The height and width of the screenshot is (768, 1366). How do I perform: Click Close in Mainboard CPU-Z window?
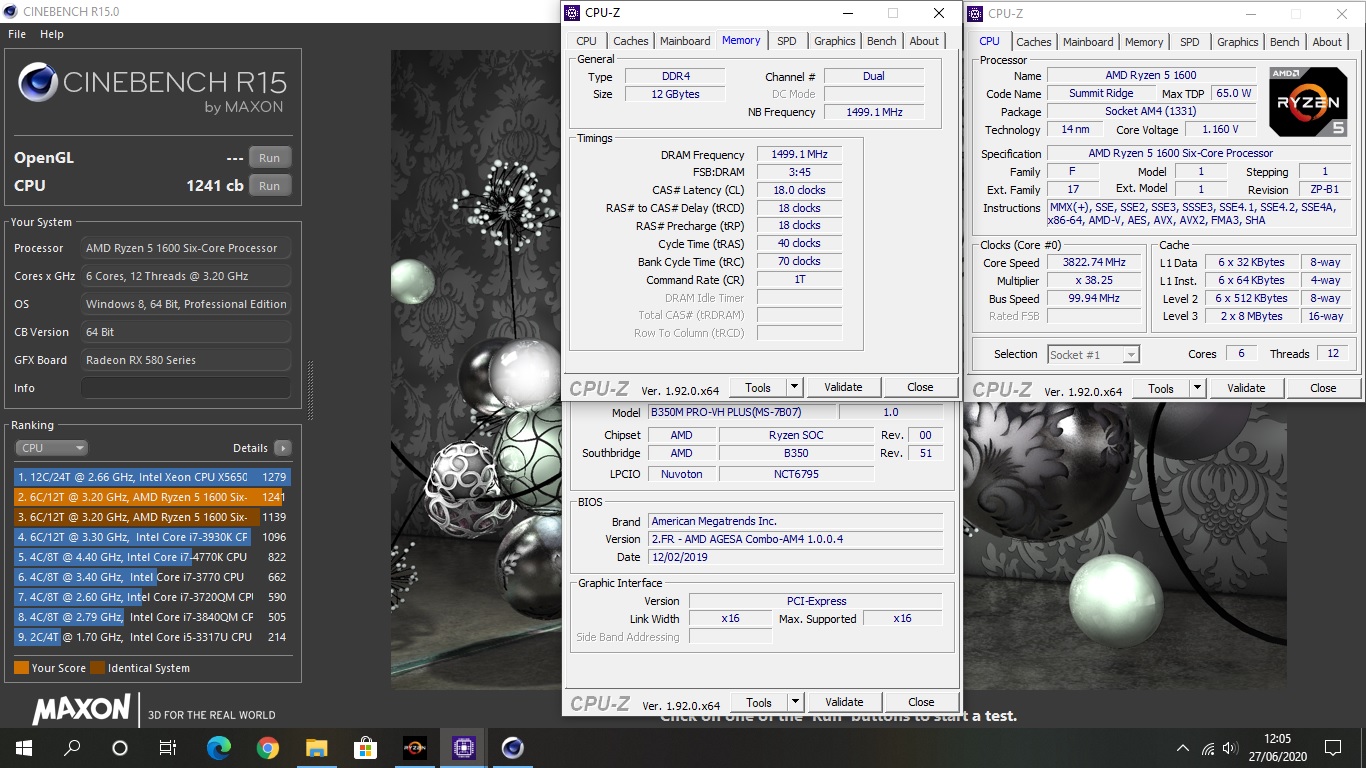pyautogui.click(x=921, y=702)
